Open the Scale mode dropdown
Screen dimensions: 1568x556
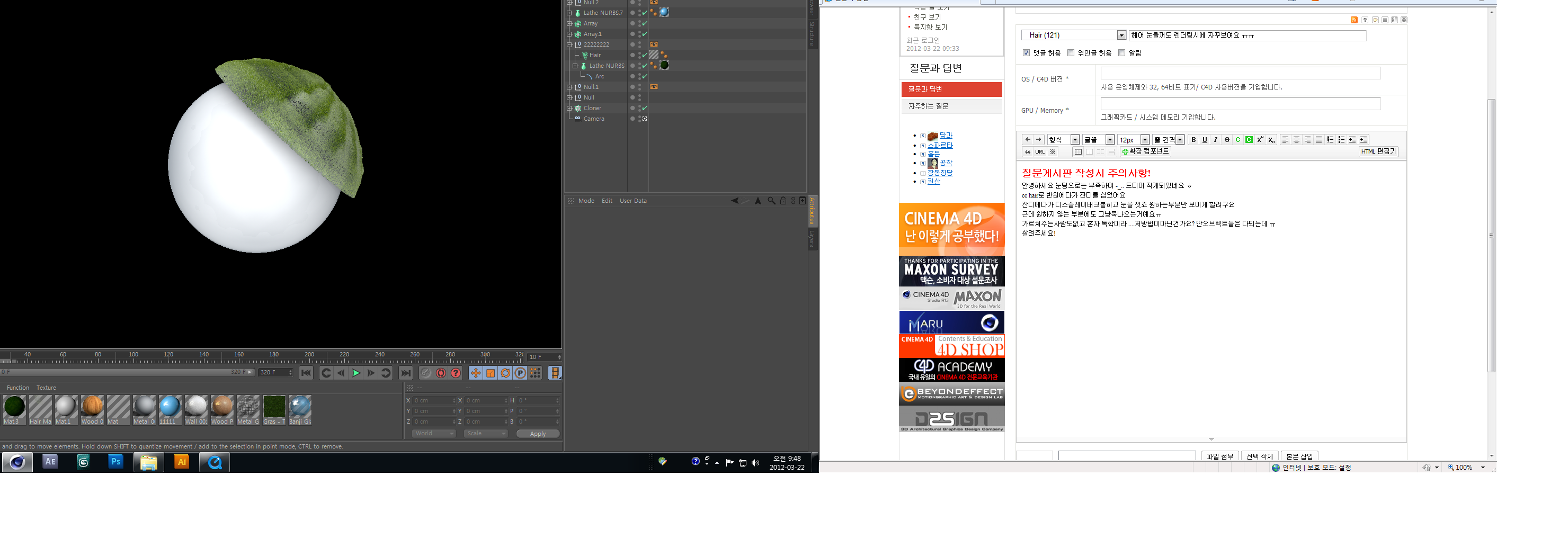point(486,434)
